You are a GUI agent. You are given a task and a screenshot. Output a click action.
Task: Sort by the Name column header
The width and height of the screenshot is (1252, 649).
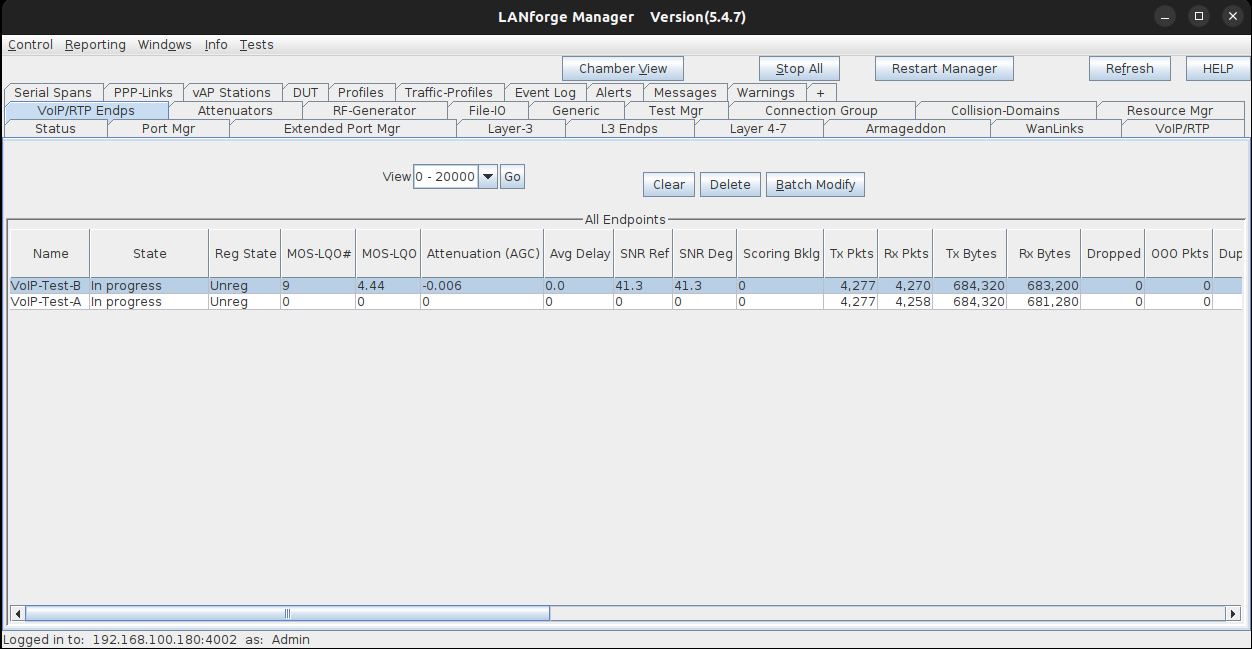(x=50, y=254)
